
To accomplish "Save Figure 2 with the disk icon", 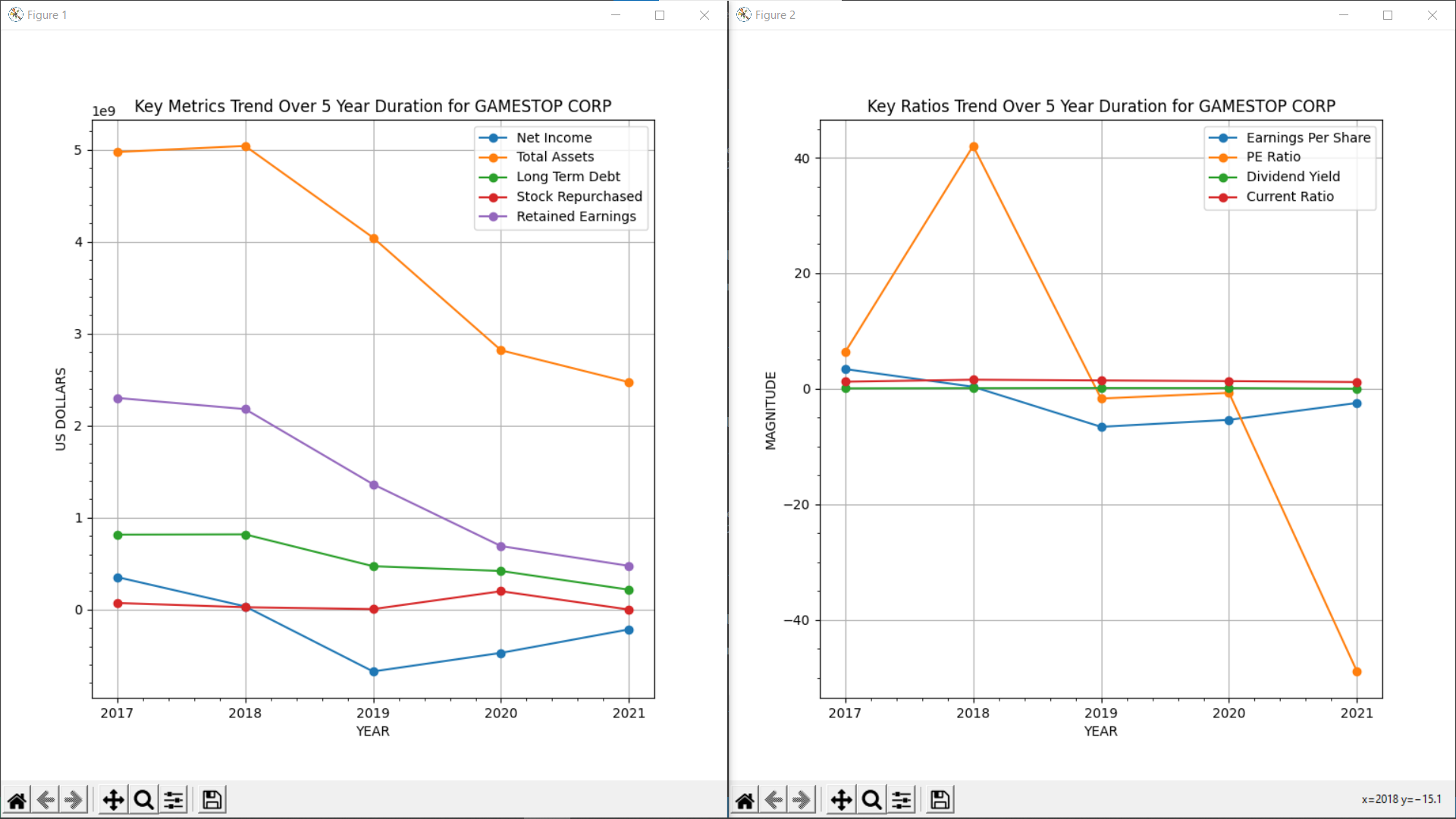I will point(940,800).
